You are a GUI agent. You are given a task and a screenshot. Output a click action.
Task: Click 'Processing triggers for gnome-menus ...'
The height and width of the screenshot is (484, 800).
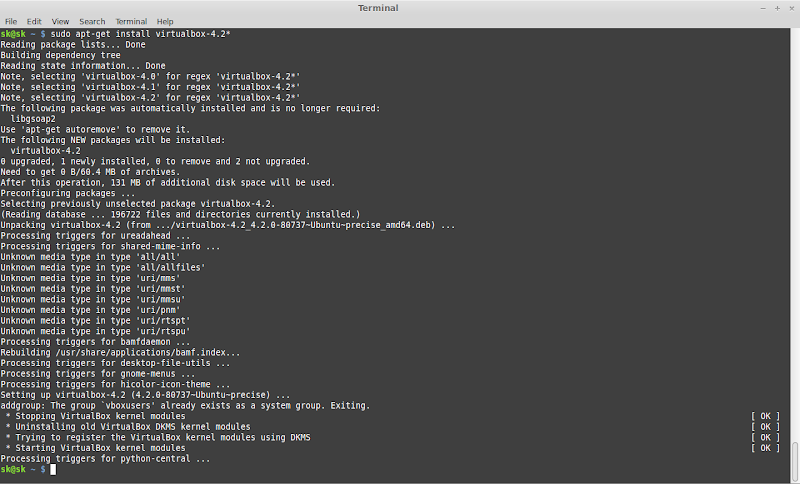pos(98,374)
